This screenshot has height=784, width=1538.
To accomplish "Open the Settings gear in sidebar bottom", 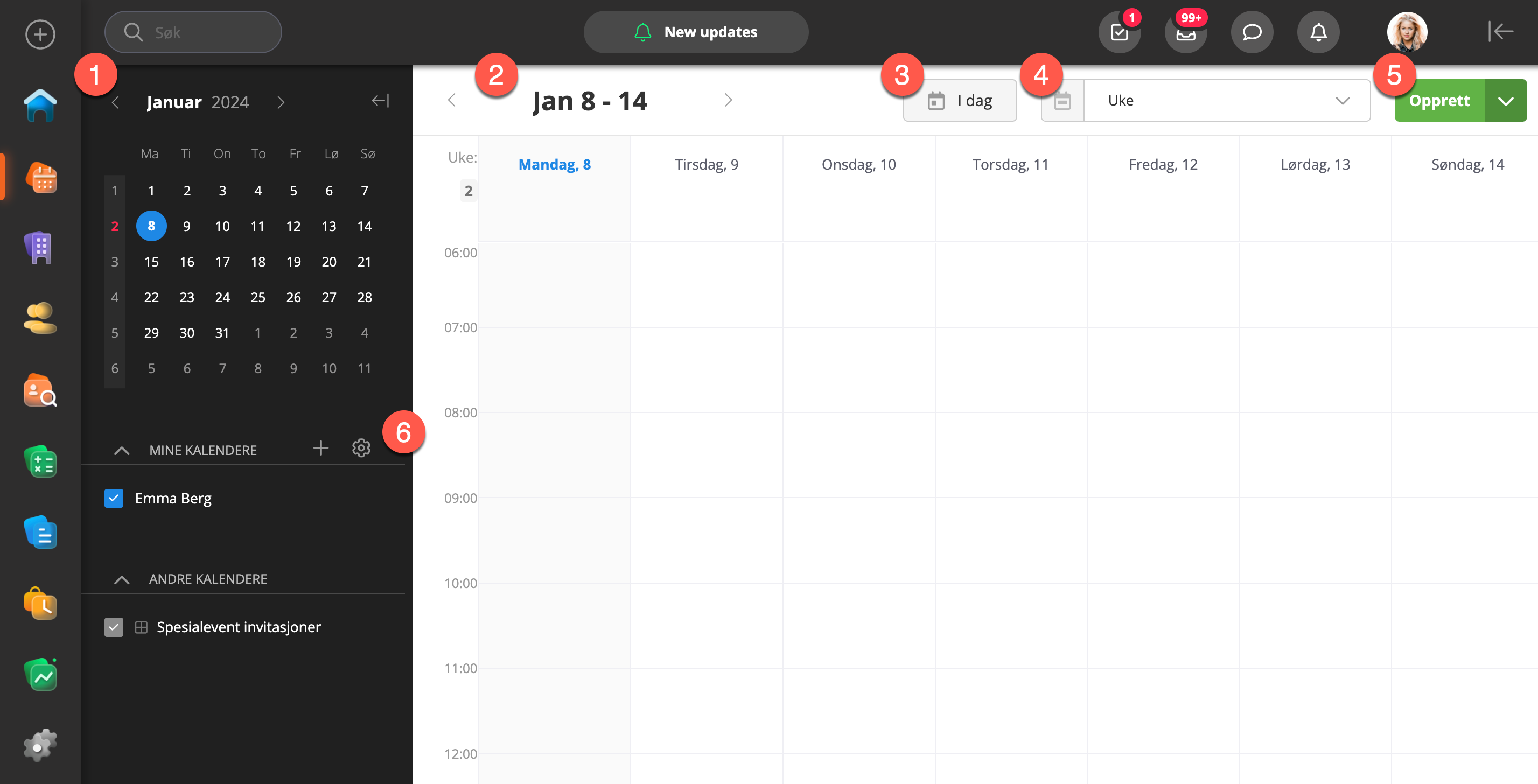I will (40, 745).
